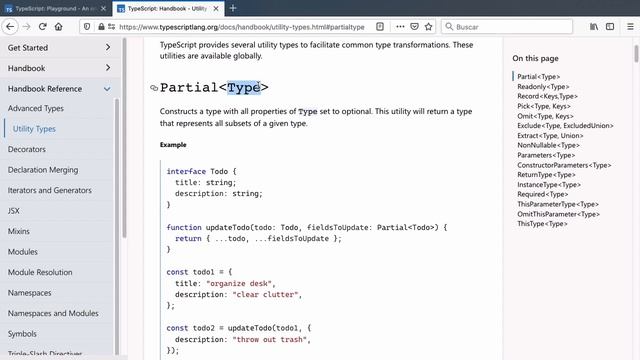Click the Partial<Type> heading text
This screenshot has width=640, height=360.
214,87
